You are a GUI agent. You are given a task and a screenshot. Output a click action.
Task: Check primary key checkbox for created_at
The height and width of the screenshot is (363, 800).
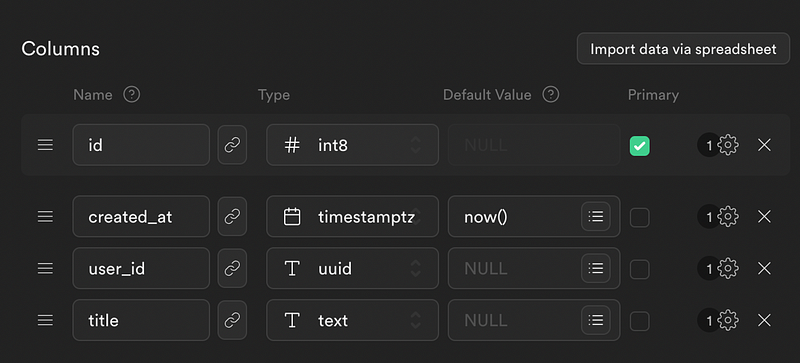coord(639,217)
